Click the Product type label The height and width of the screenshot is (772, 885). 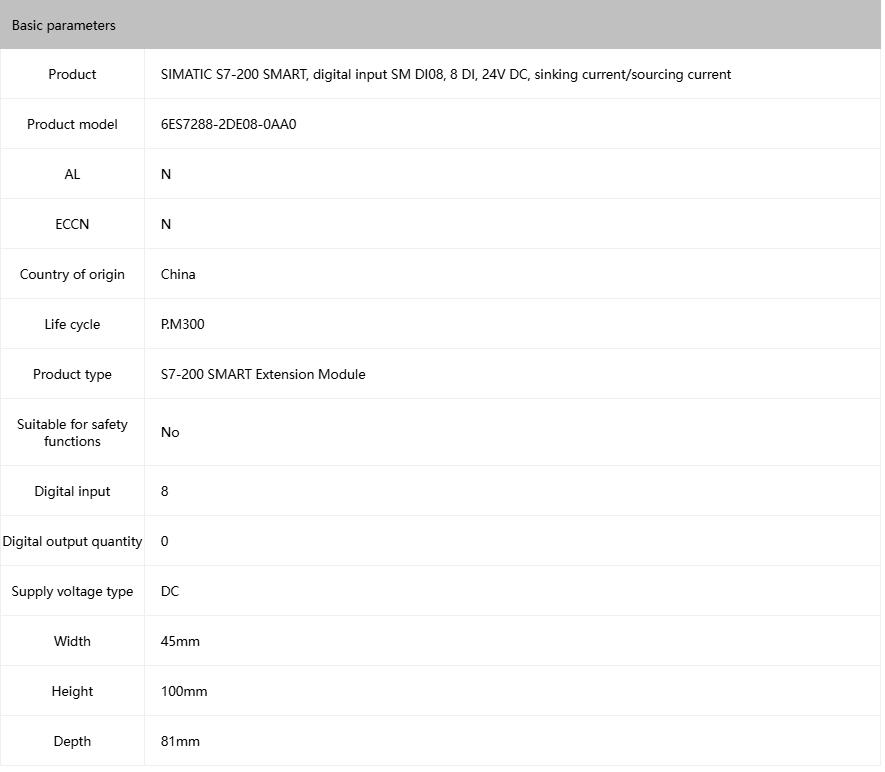pyautogui.click(x=72, y=374)
